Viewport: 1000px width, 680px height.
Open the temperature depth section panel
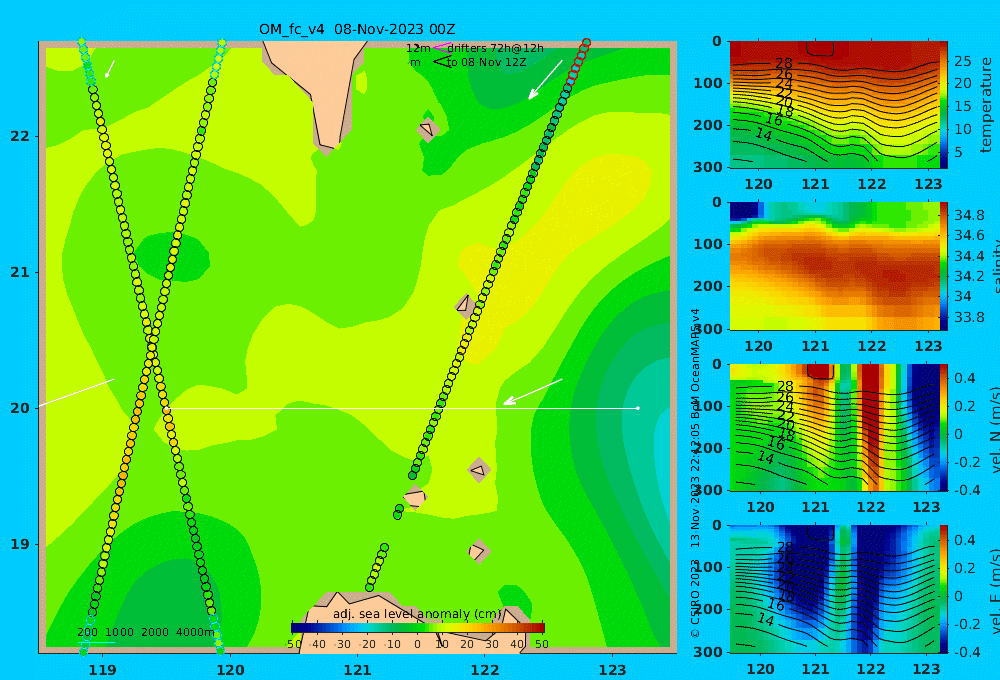(834, 105)
